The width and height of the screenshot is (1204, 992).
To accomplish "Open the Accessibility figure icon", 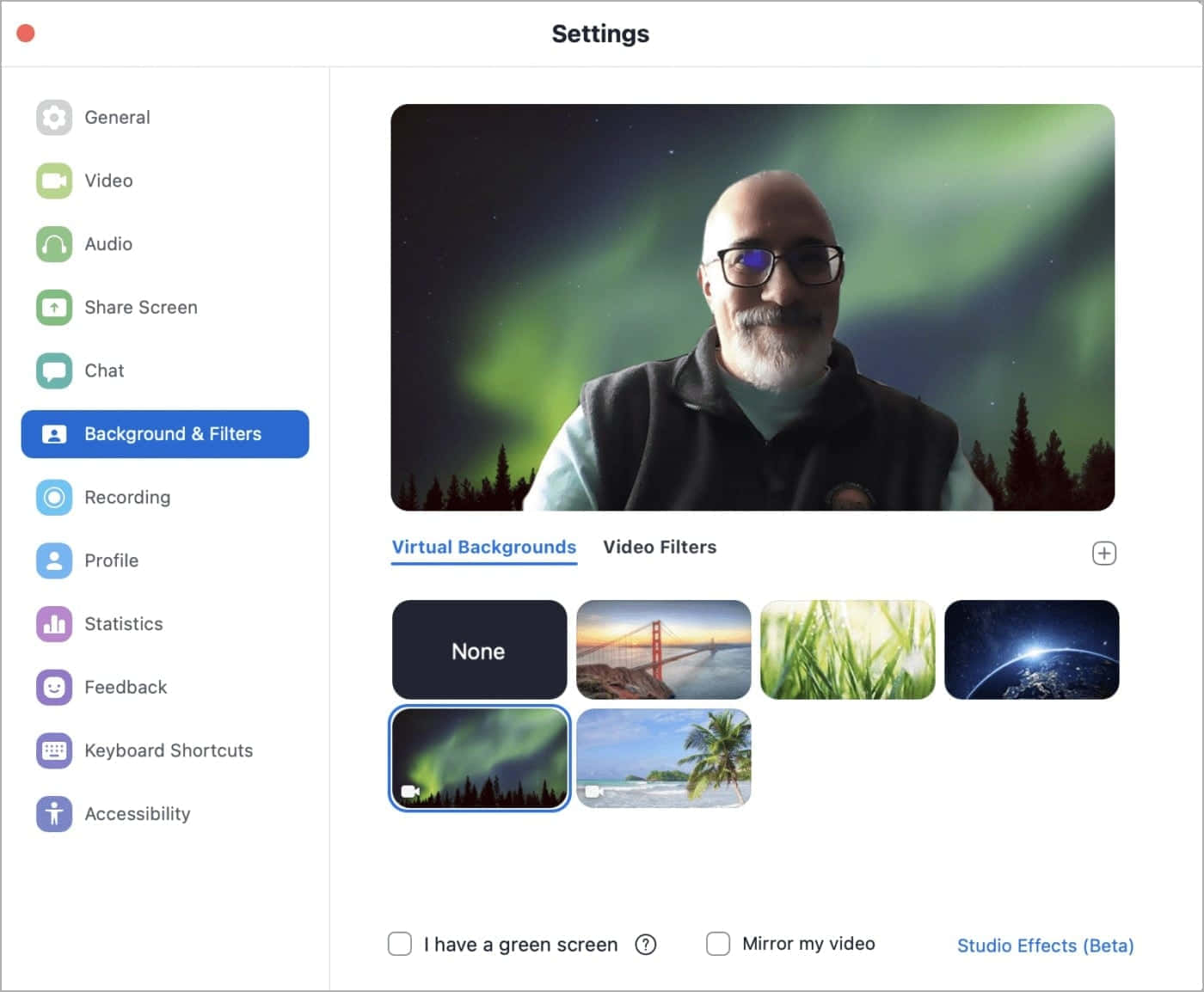I will [54, 813].
